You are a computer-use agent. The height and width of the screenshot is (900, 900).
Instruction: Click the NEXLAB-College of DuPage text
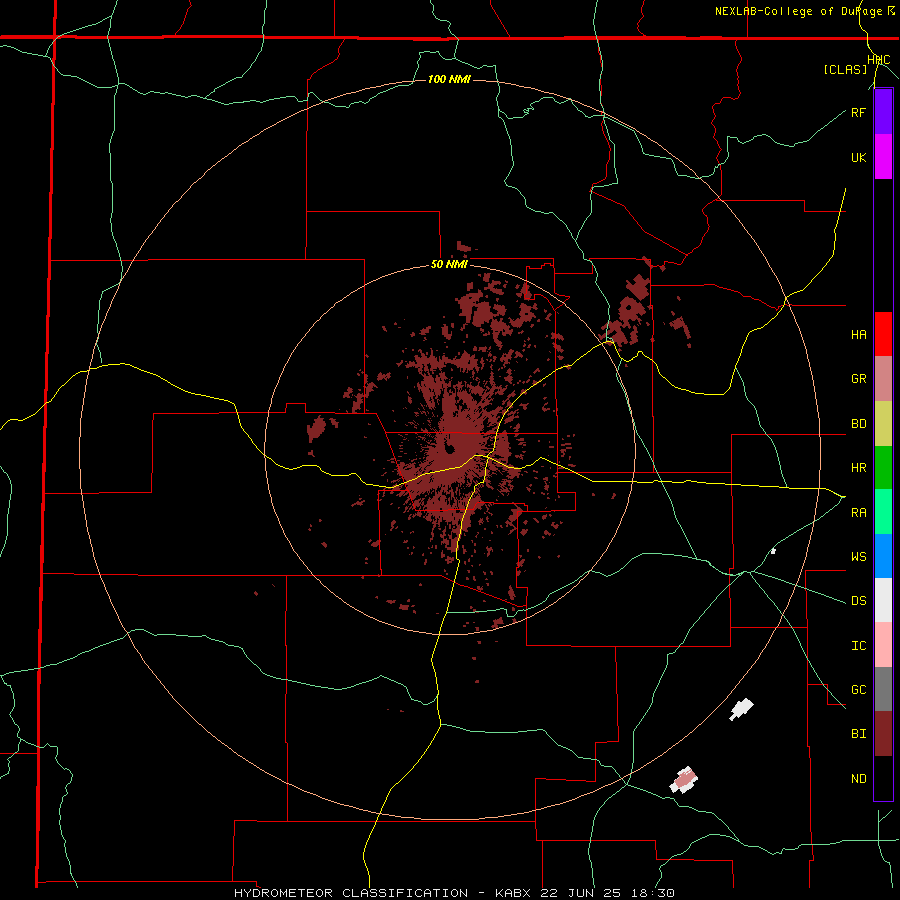[798, 11]
